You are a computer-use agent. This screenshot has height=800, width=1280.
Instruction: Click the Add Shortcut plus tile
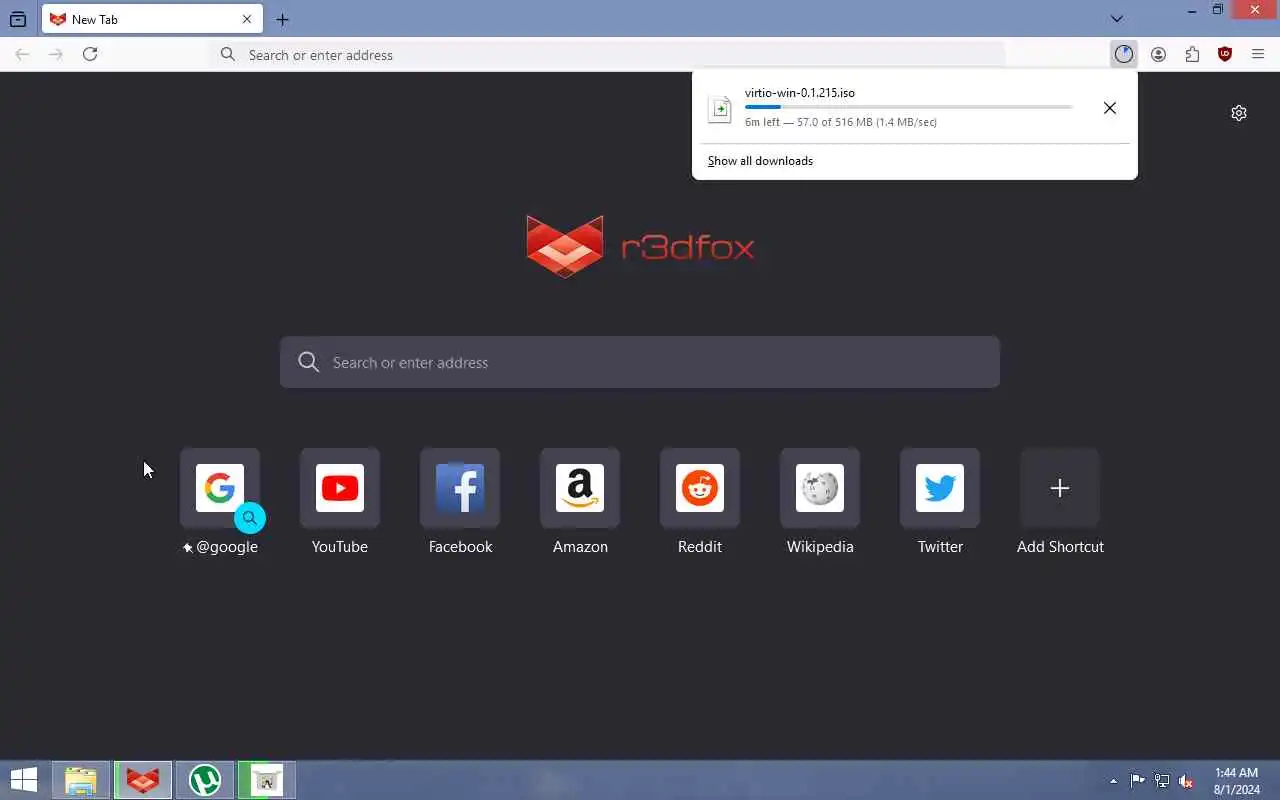[1060, 488]
